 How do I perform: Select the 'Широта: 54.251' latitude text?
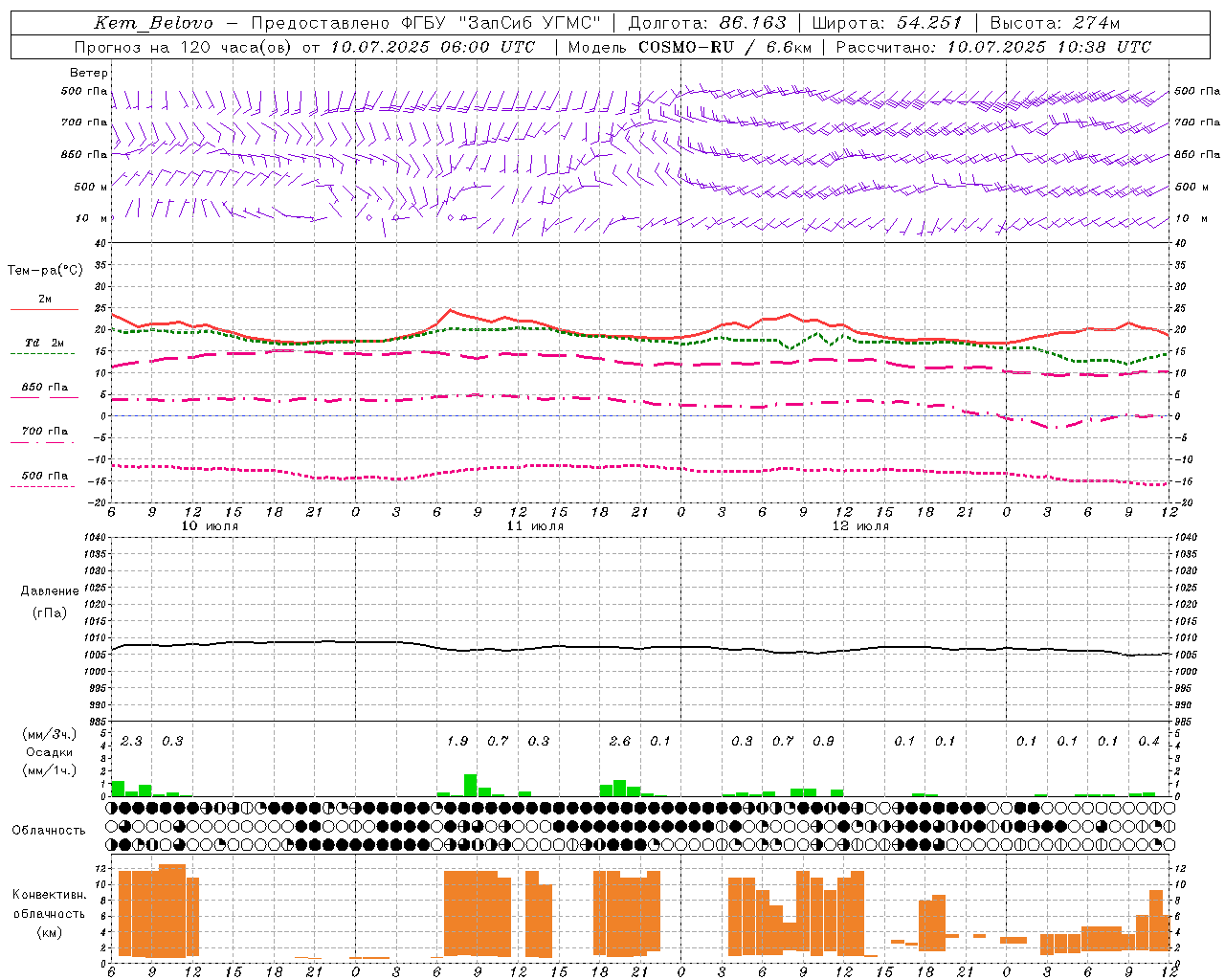tap(887, 22)
